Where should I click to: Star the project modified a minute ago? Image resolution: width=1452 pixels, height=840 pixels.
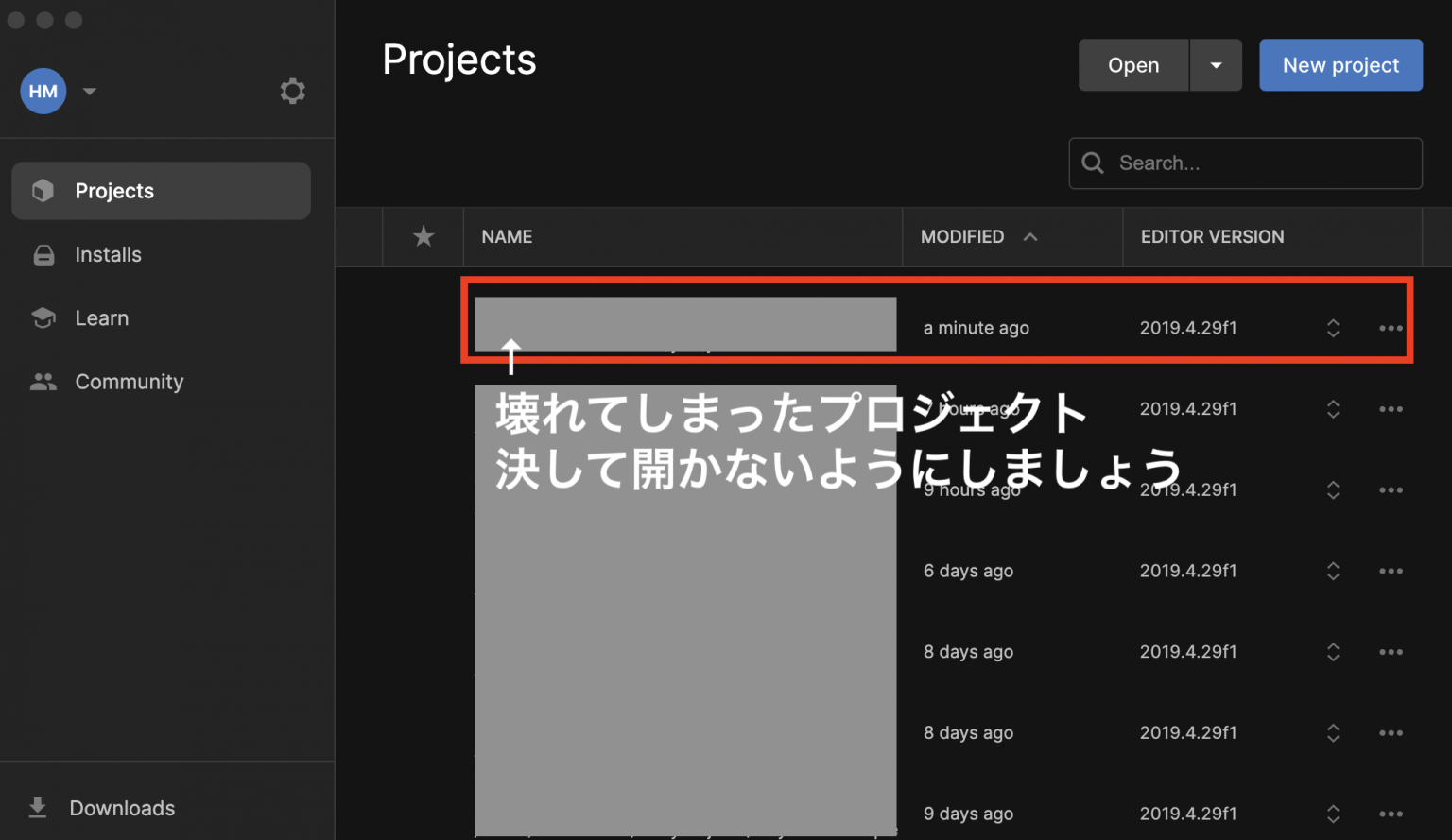coord(423,328)
